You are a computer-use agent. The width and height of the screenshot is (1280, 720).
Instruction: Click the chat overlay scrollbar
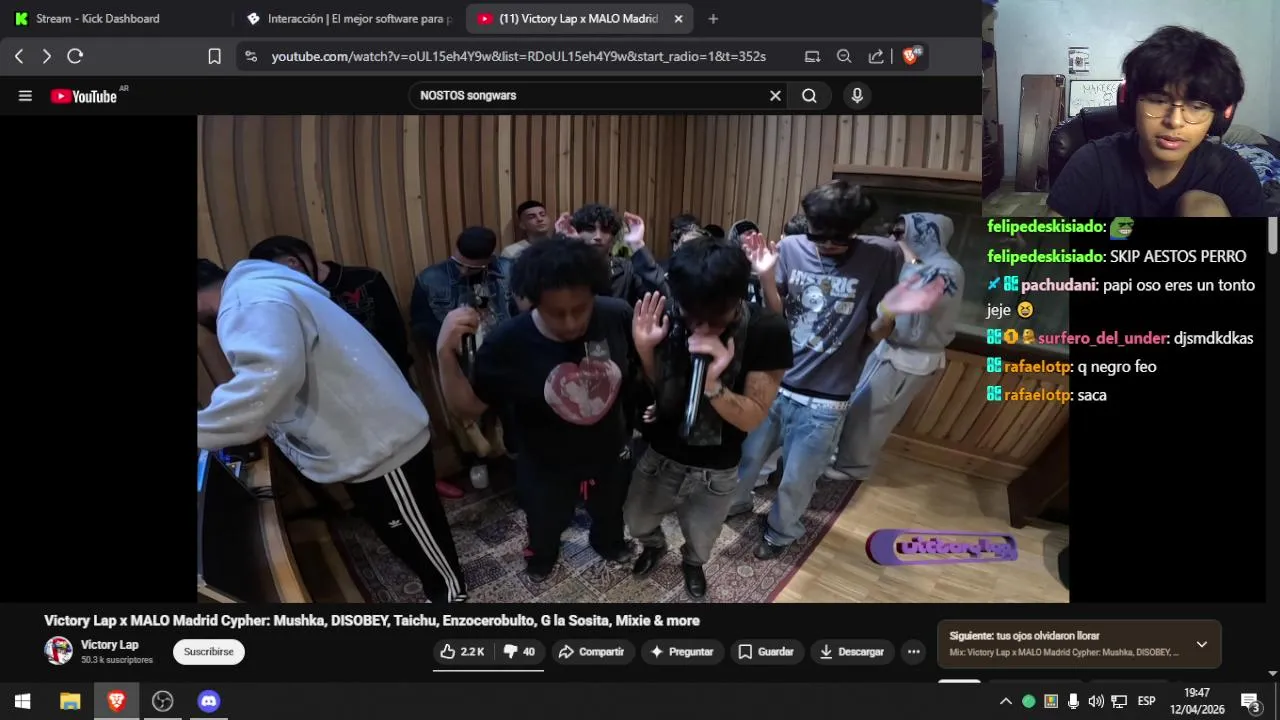pos(1273,235)
